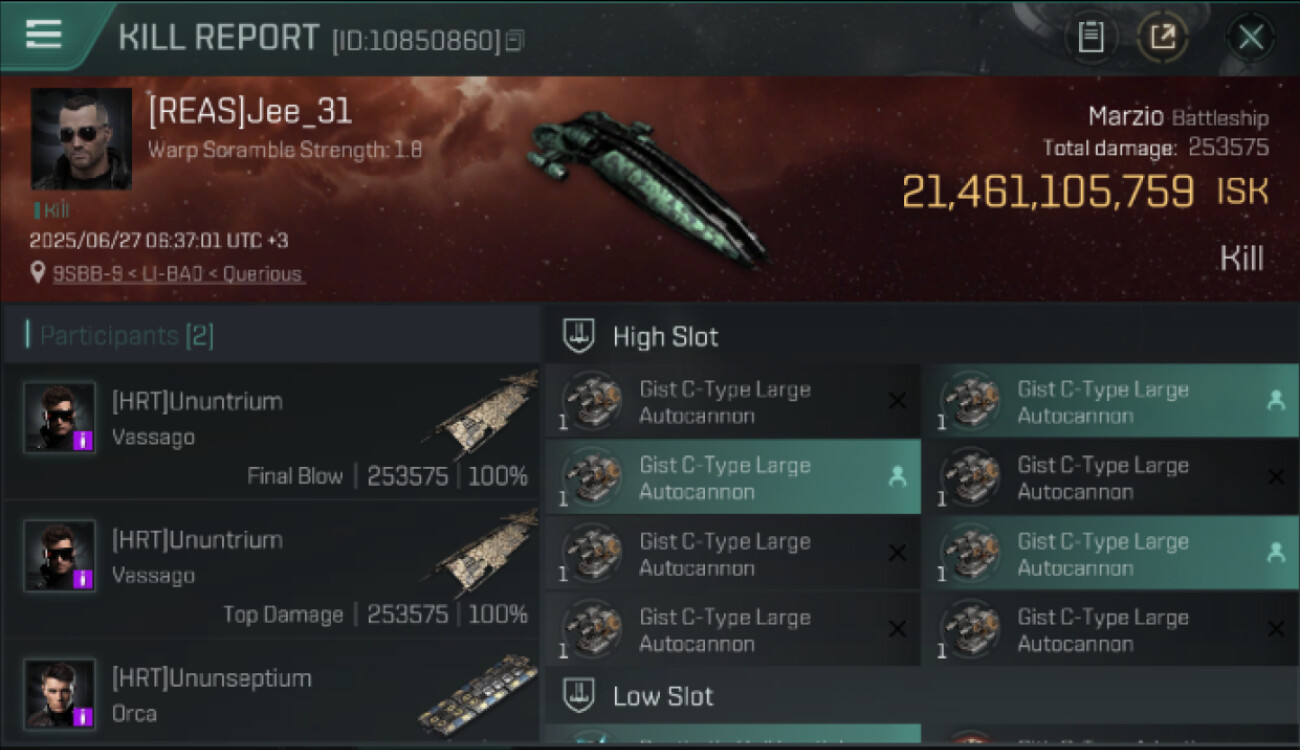The height and width of the screenshot is (750, 1300).
Task: Click the person icon on top-right autocannon
Action: pos(1275,401)
